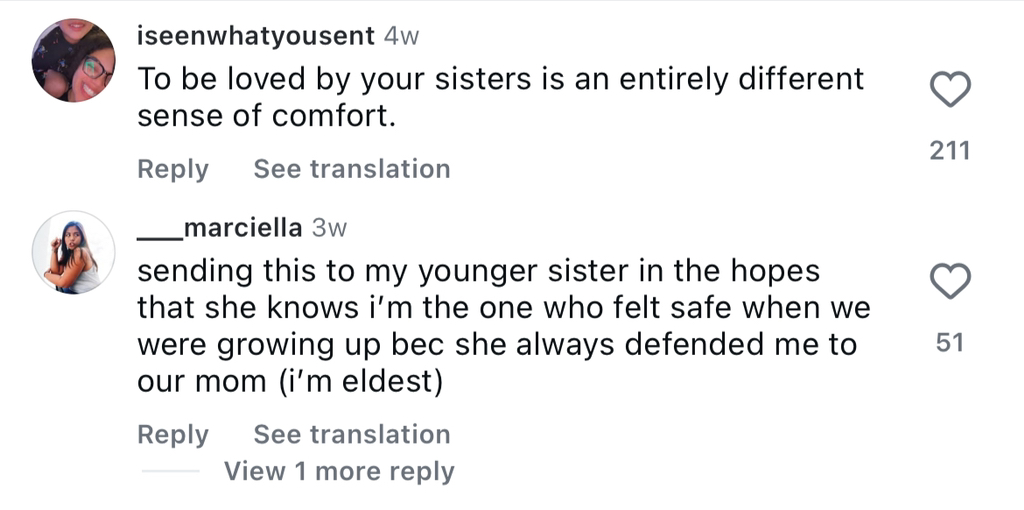Screen dimensions: 1024x510
Task: Open iseenwhatyousent's profile picture
Action: click(73, 60)
